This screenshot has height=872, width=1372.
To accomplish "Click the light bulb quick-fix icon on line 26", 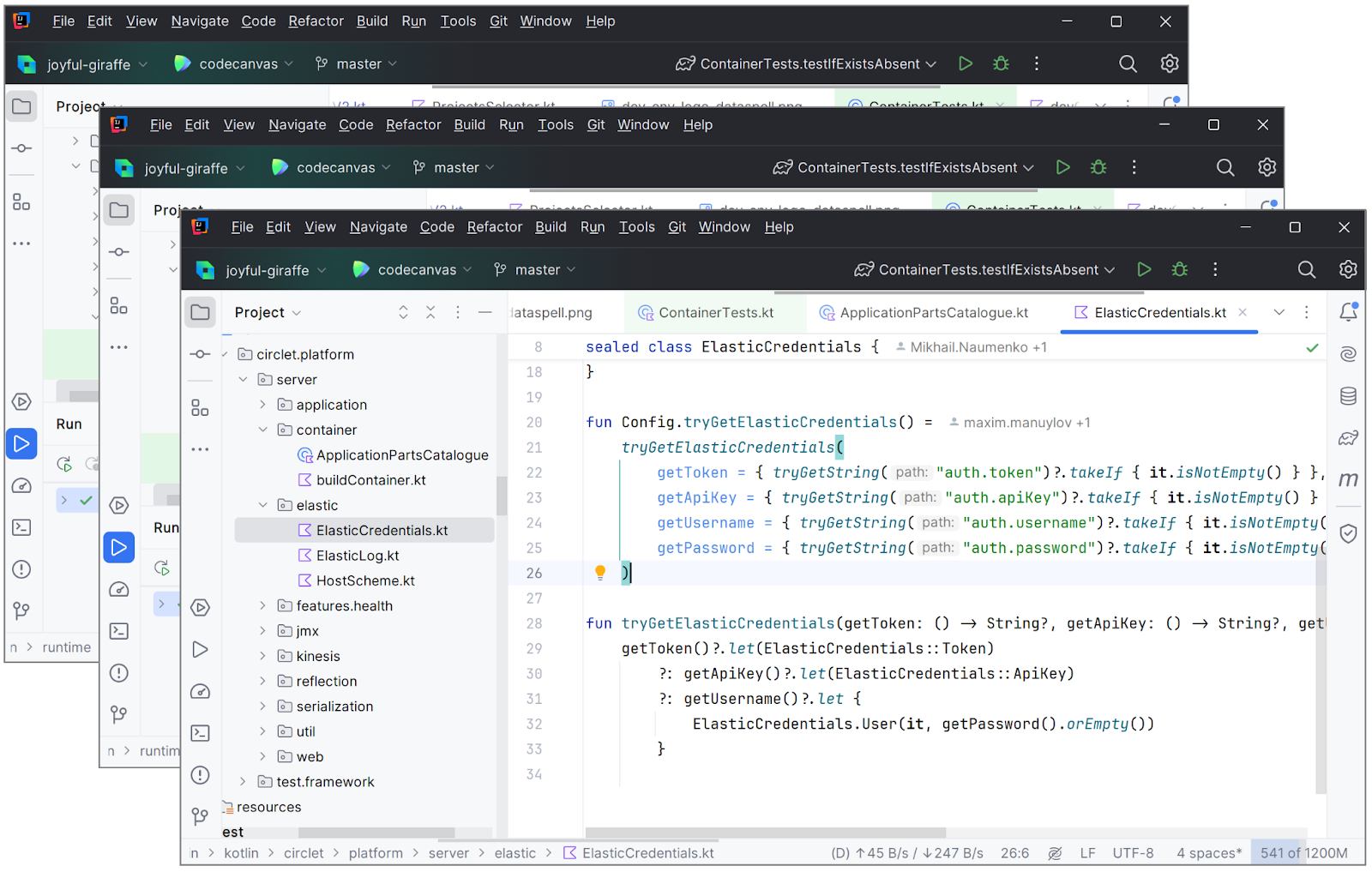I will click(600, 573).
